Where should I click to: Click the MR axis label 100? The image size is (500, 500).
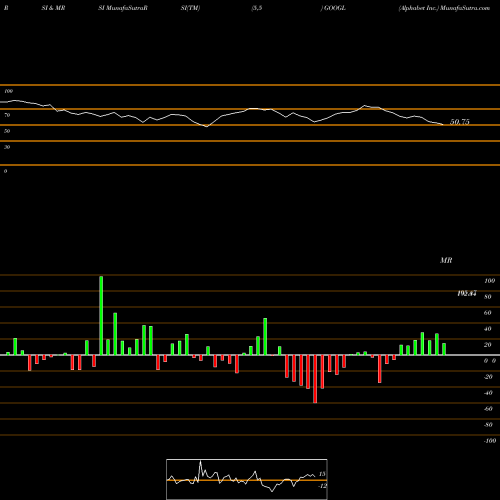click(x=489, y=281)
